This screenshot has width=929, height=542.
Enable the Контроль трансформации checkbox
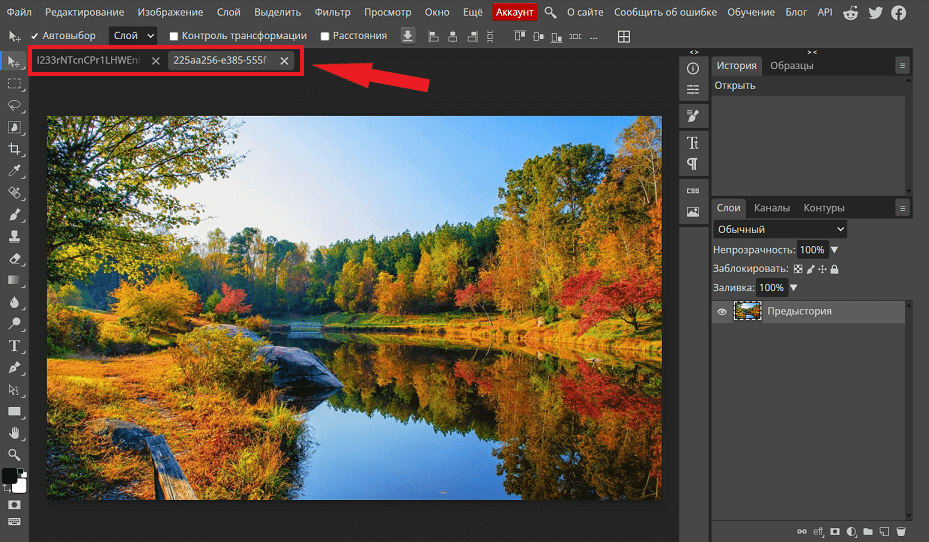pos(174,36)
